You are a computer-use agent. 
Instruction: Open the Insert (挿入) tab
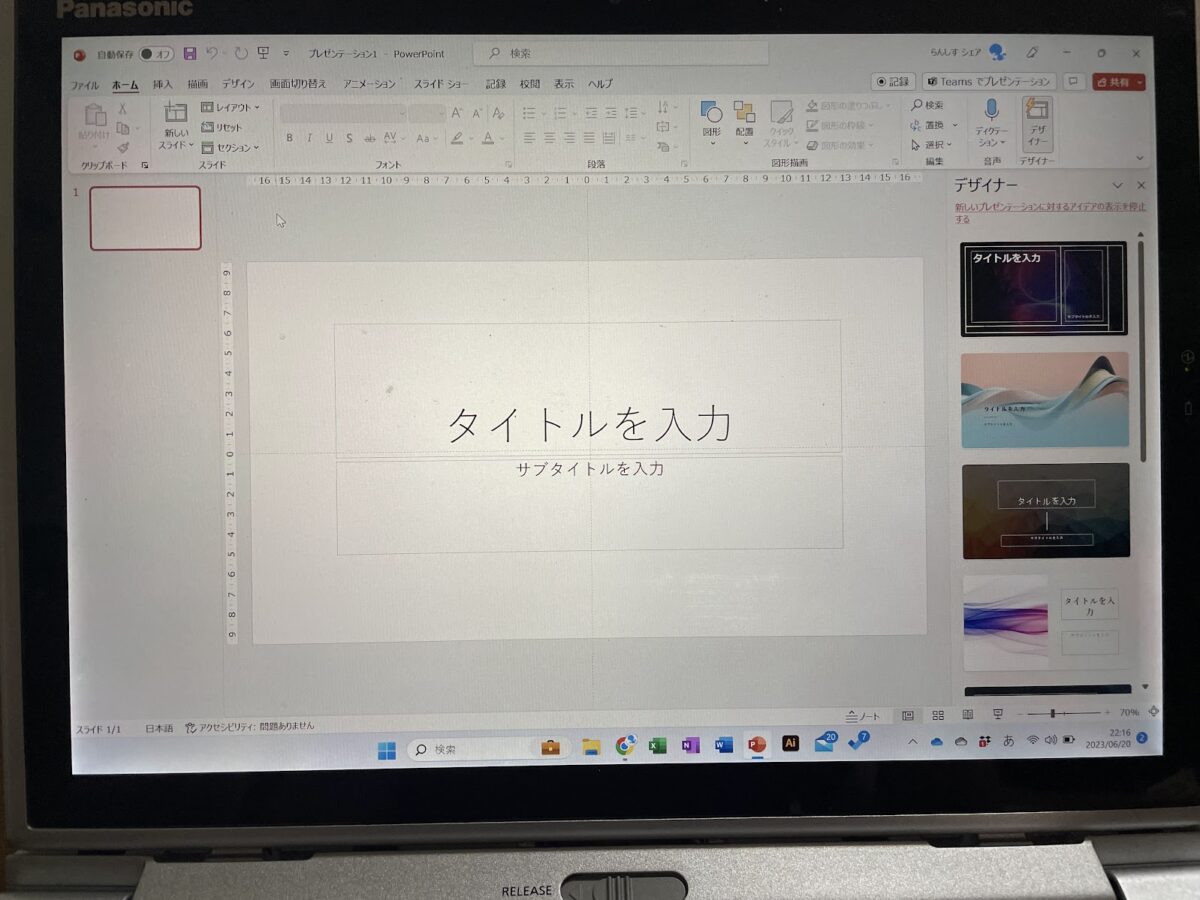coord(162,84)
